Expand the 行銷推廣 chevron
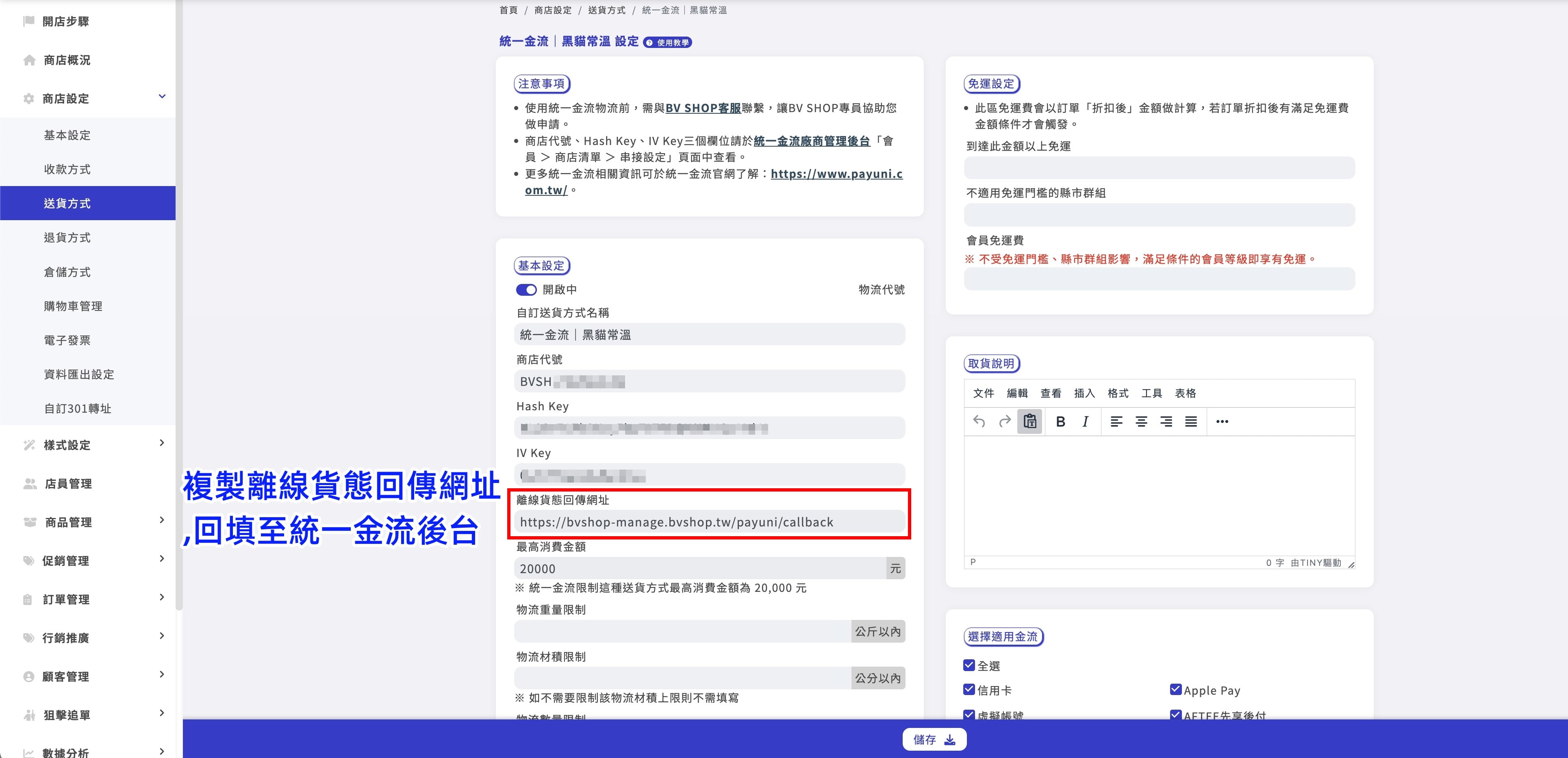1568x758 pixels. coord(162,636)
